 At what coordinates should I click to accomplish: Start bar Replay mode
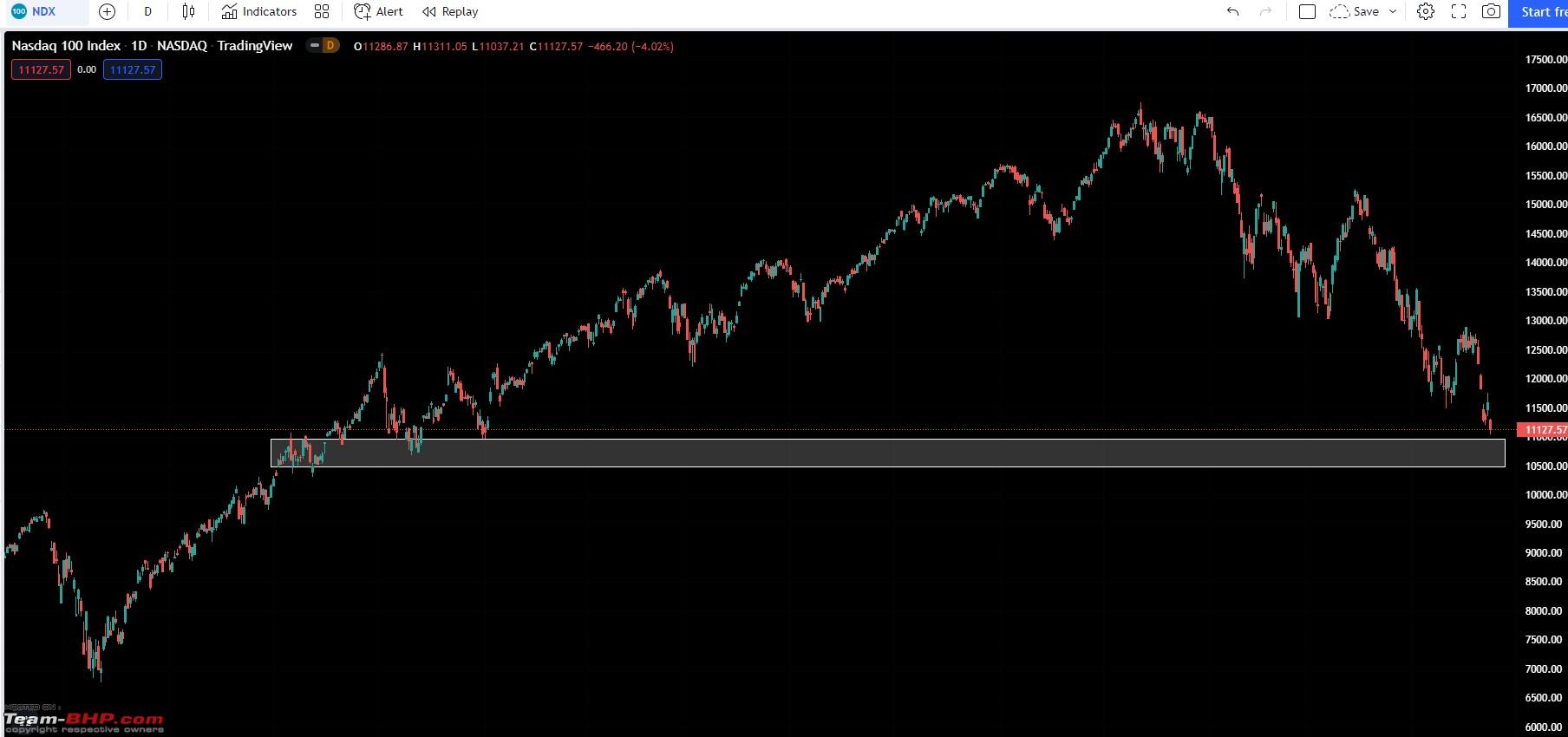[450, 11]
